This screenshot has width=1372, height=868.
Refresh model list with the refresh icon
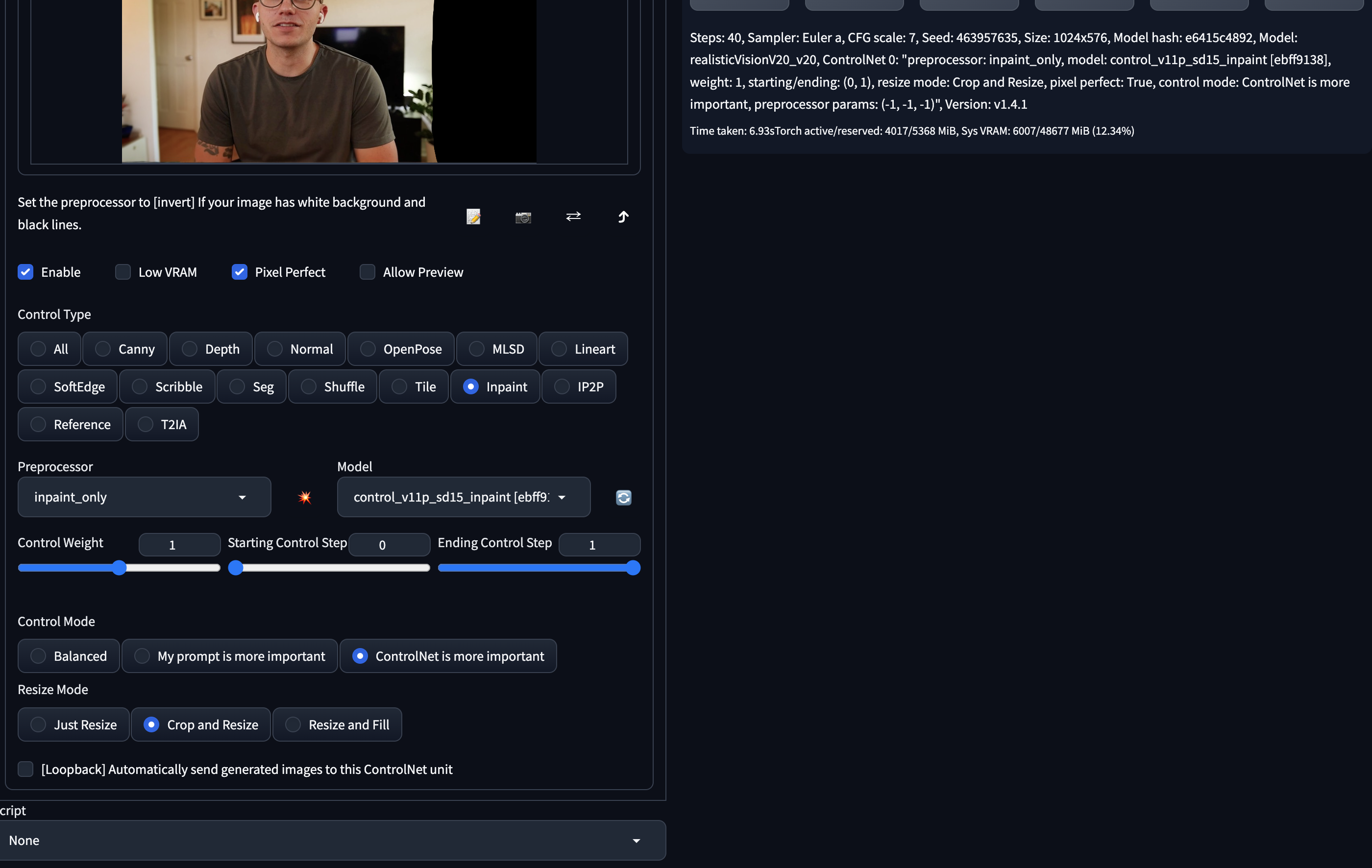[623, 497]
